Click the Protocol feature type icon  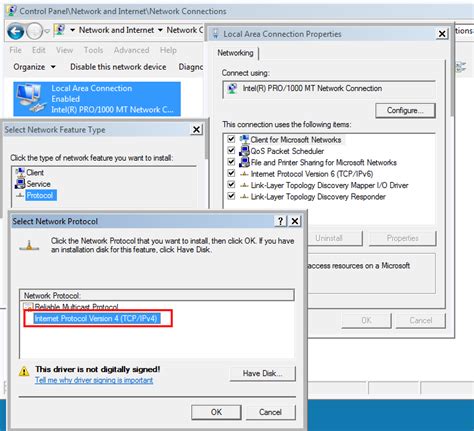coord(20,195)
